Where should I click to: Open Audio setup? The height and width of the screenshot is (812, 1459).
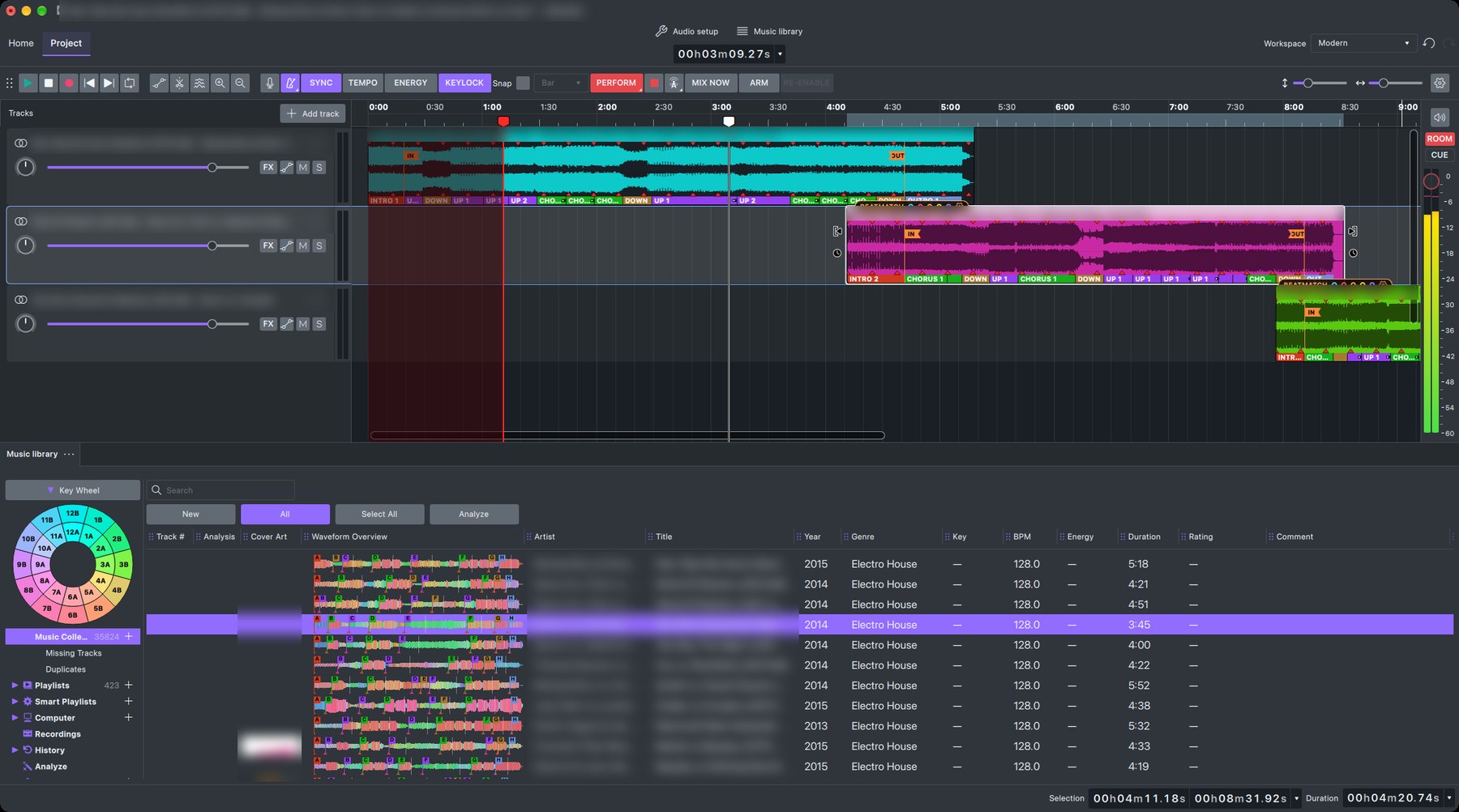click(x=687, y=32)
